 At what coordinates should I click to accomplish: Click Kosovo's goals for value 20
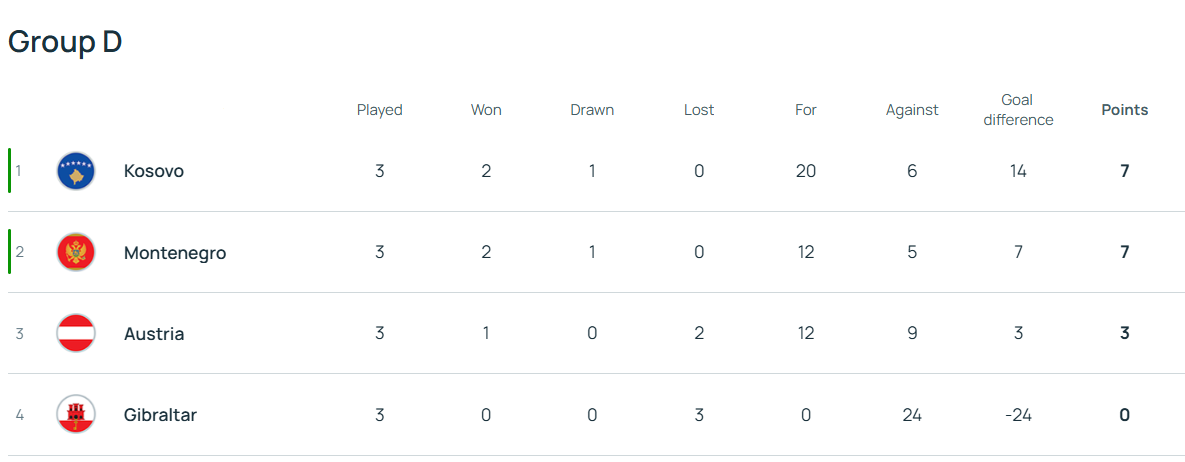(806, 171)
